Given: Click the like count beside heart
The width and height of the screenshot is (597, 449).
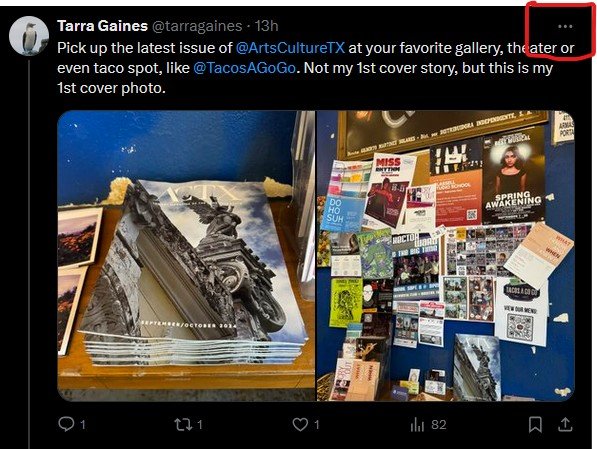Looking at the screenshot, I should [x=316, y=425].
